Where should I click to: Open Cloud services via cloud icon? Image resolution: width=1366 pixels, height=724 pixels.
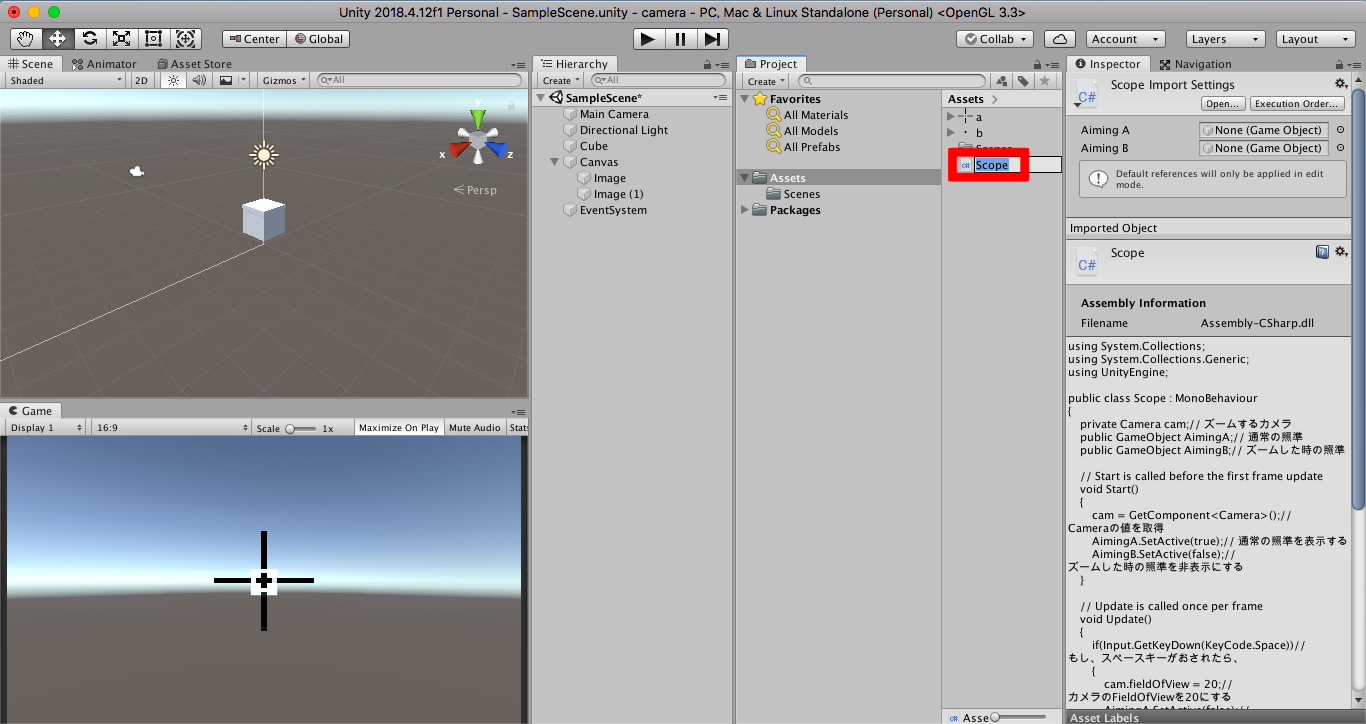coord(1060,39)
